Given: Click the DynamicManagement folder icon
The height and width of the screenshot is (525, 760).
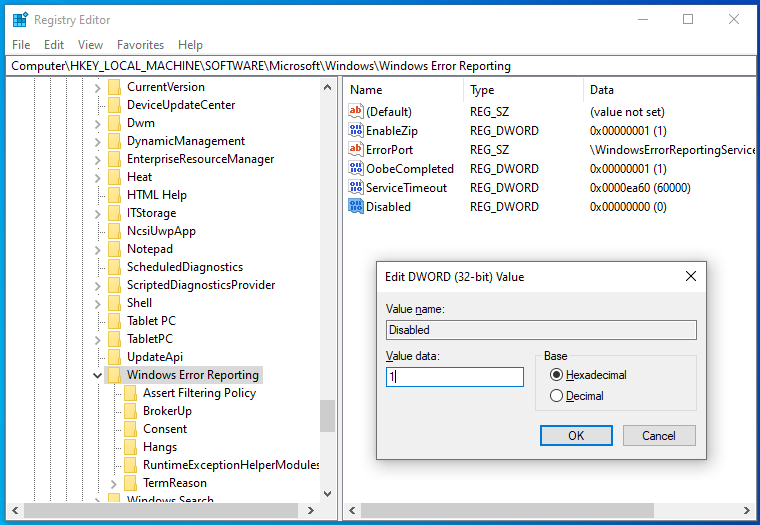Looking at the screenshot, I should tap(114, 141).
